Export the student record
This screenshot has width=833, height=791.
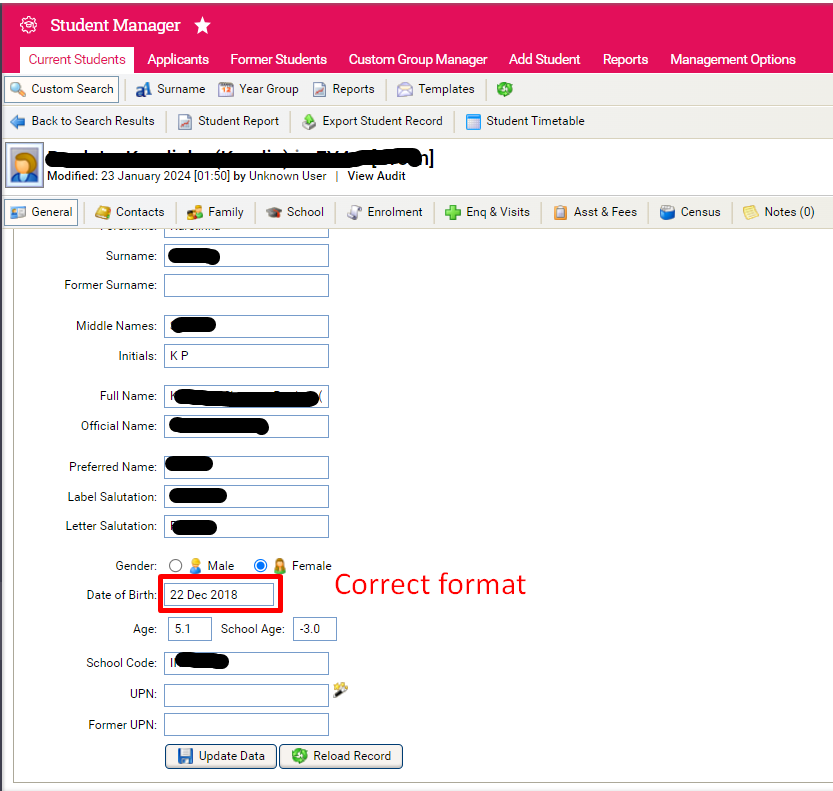(371, 121)
